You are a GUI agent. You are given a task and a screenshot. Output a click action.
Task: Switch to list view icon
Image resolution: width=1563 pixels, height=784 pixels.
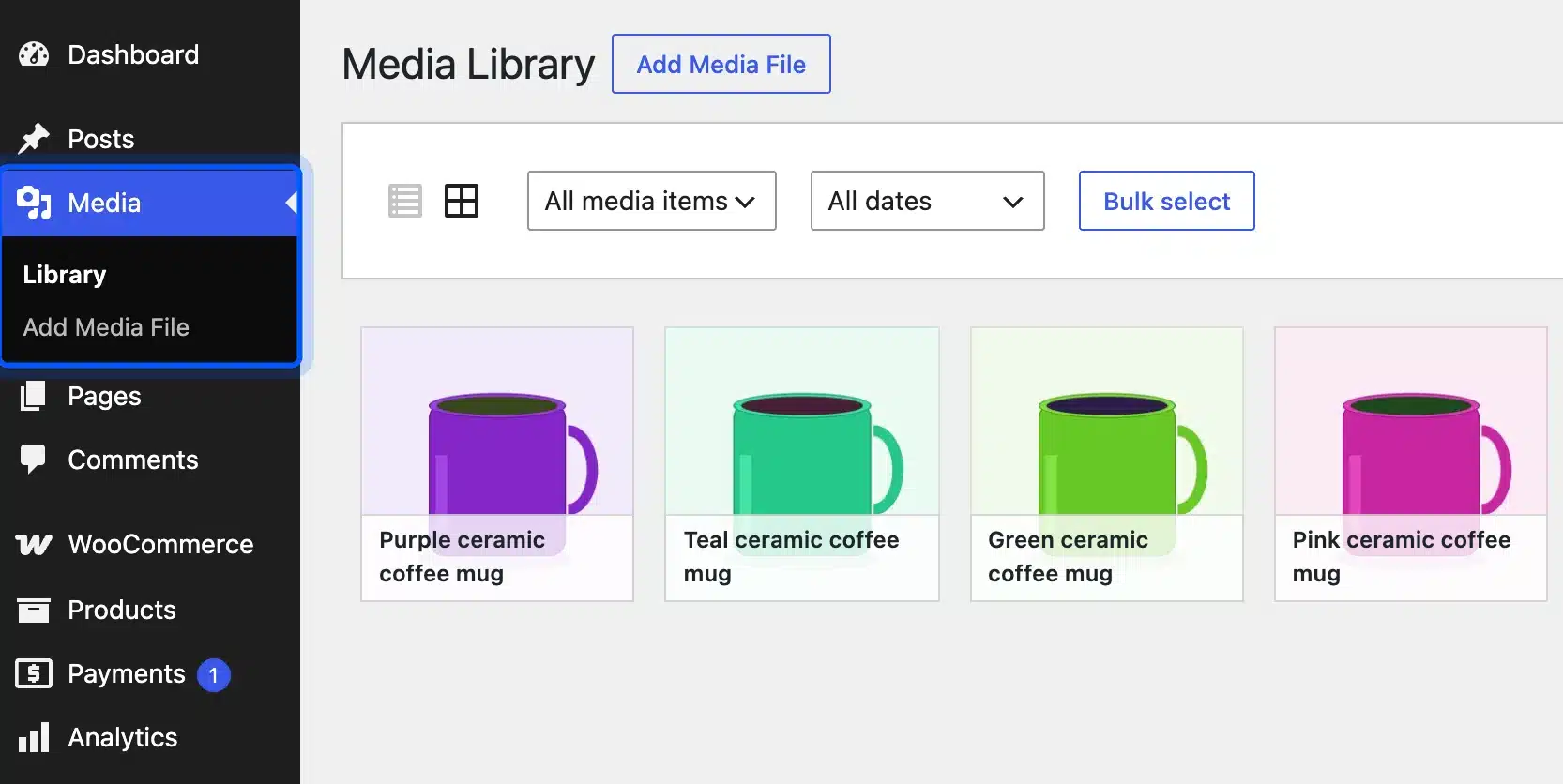[405, 201]
